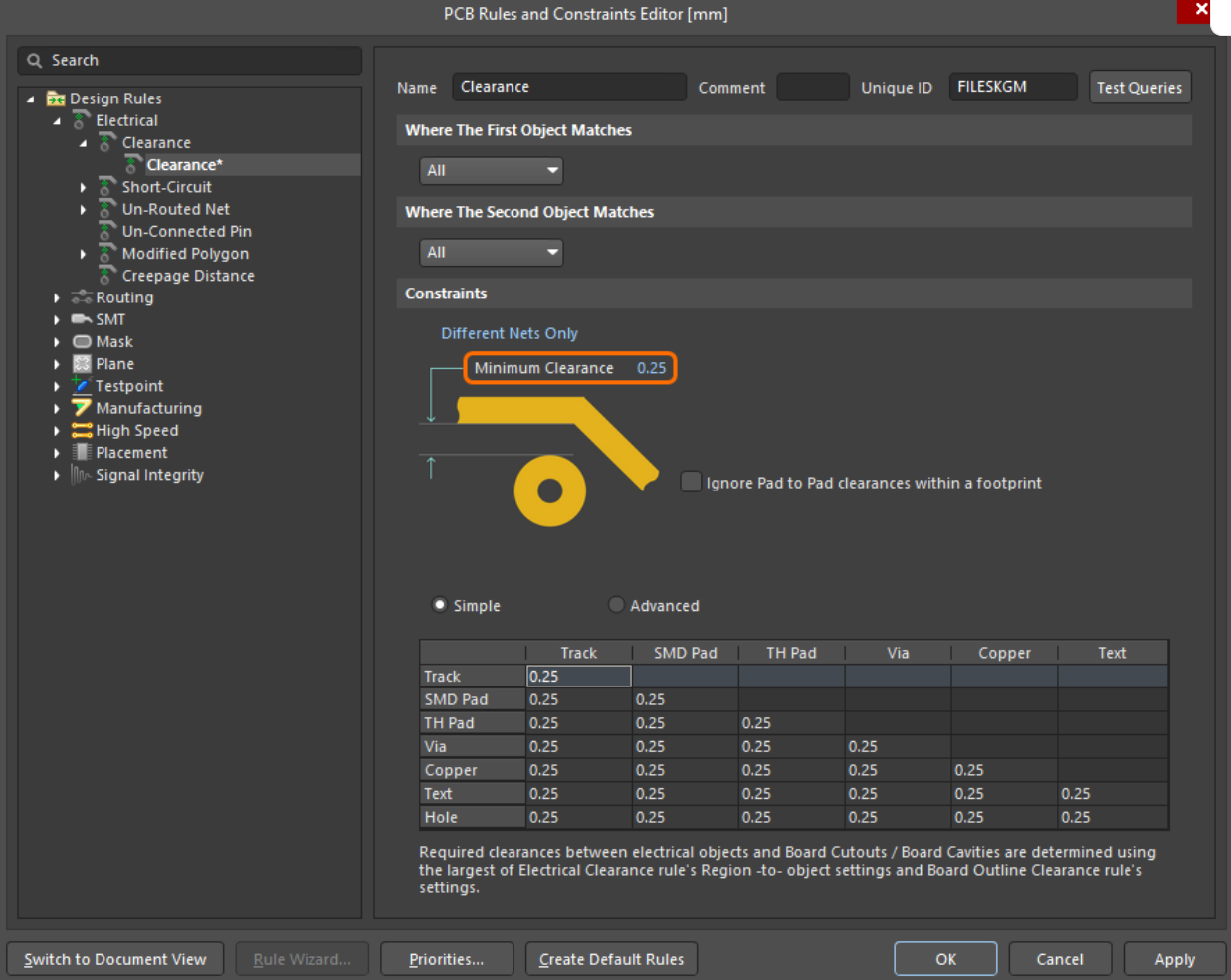The height and width of the screenshot is (980, 1231).
Task: Click the Signal Integrity category icon
Action: (x=82, y=475)
